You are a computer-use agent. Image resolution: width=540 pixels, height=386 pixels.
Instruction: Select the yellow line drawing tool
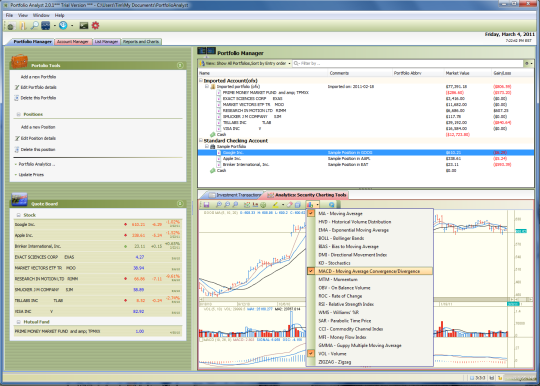point(275,205)
